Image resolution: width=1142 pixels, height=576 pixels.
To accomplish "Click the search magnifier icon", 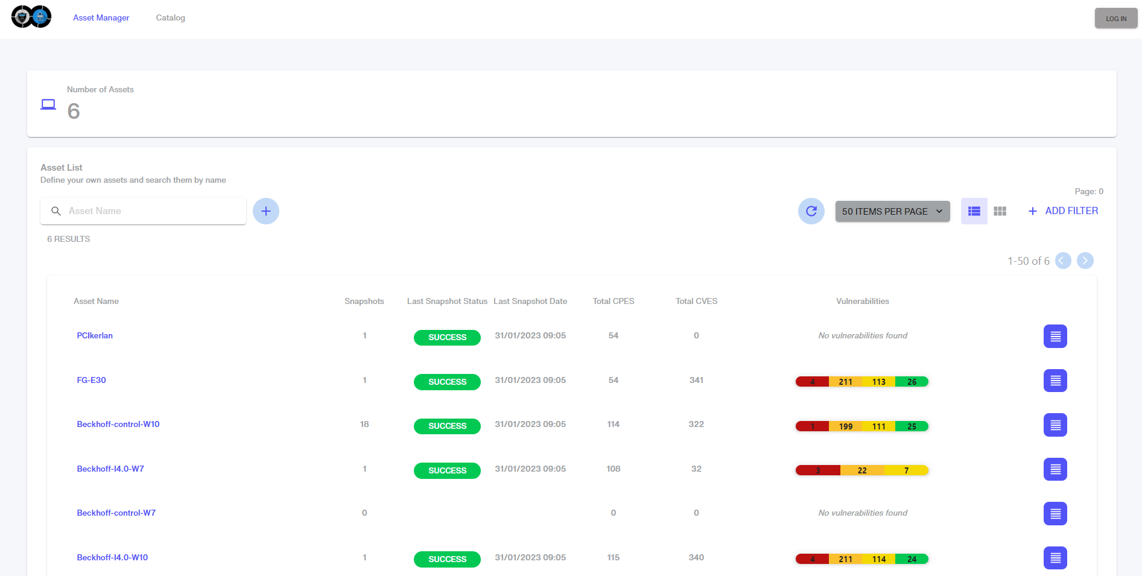I will click(x=56, y=211).
